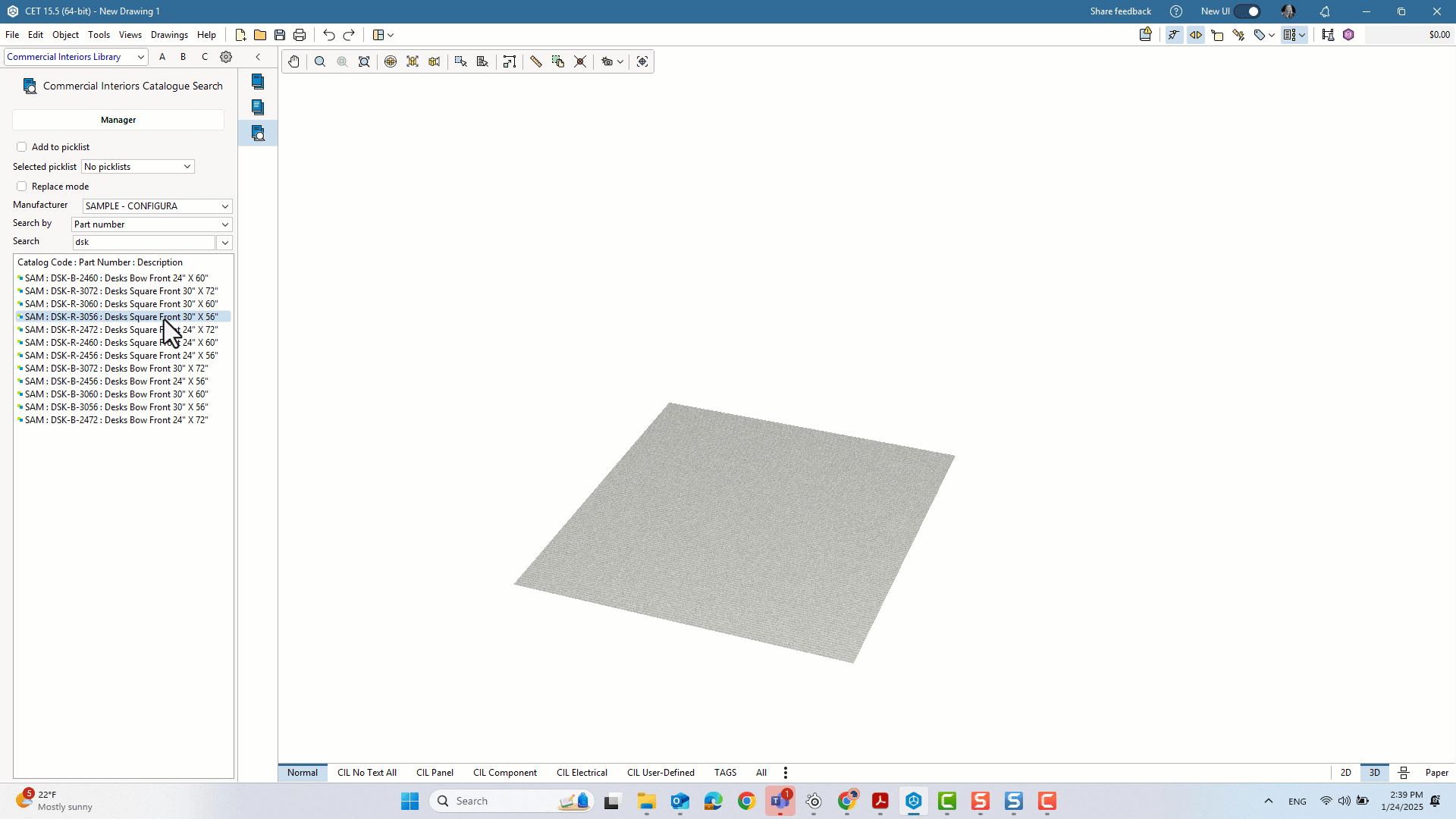Click the film and flask icon

pos(1328,35)
